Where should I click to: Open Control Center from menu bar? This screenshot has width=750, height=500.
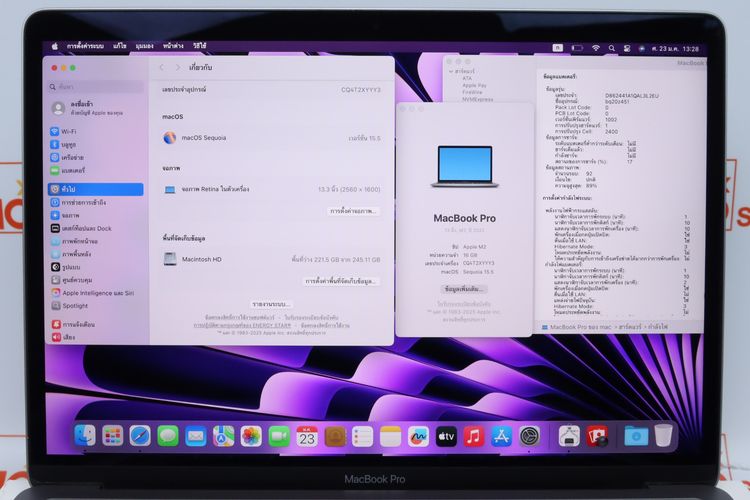[627, 48]
